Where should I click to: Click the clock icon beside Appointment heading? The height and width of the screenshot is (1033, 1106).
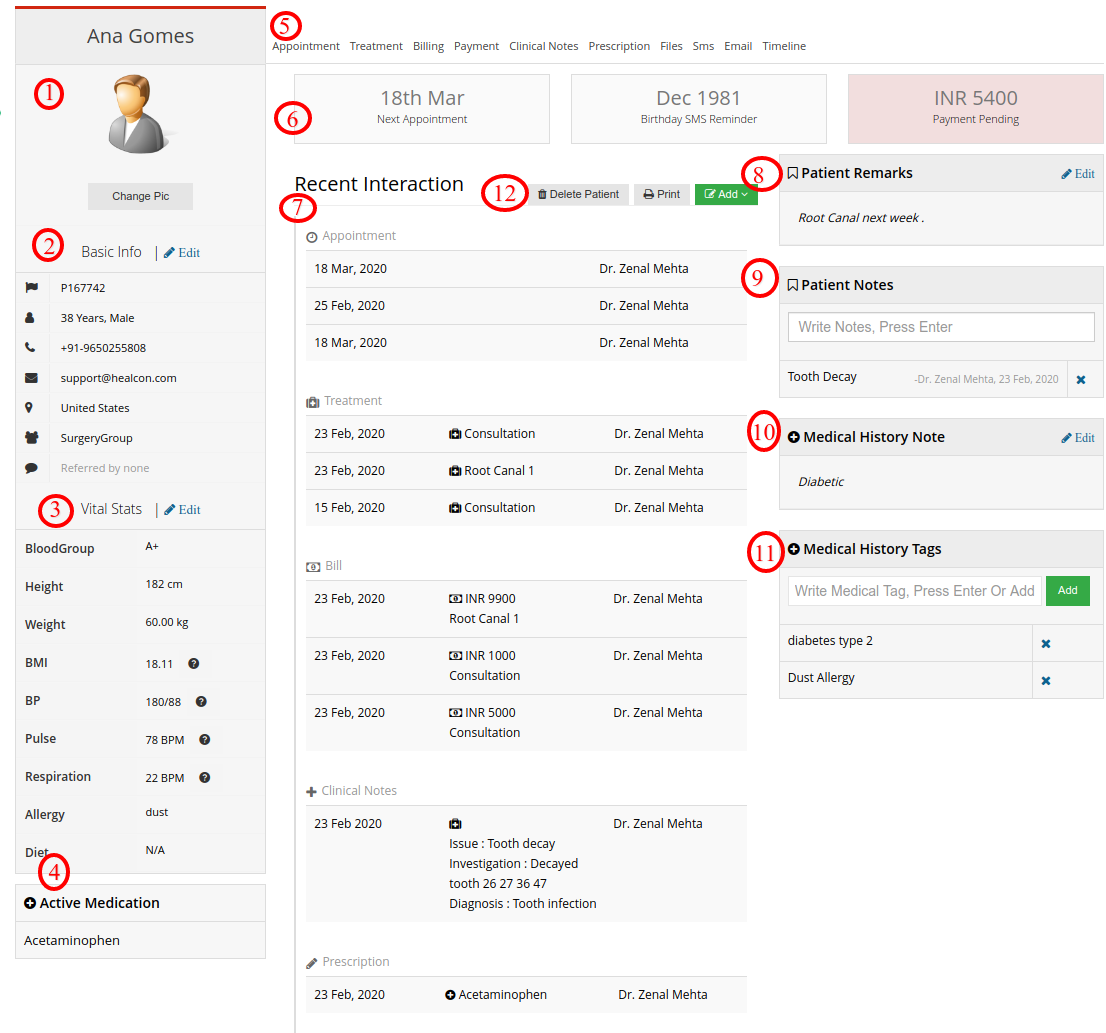pyautogui.click(x=312, y=237)
